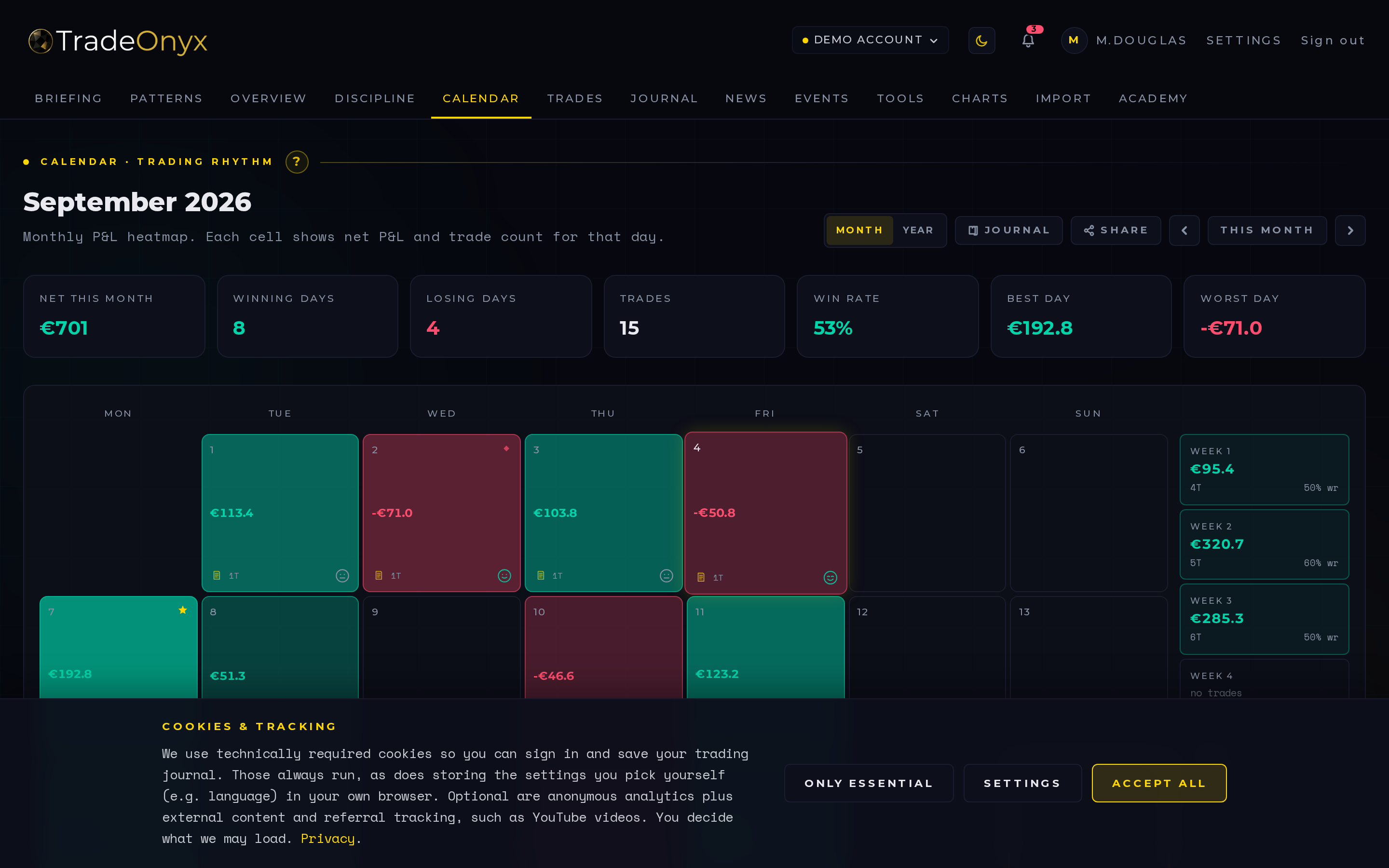Open day 11 cell showing €123.2

click(766, 648)
